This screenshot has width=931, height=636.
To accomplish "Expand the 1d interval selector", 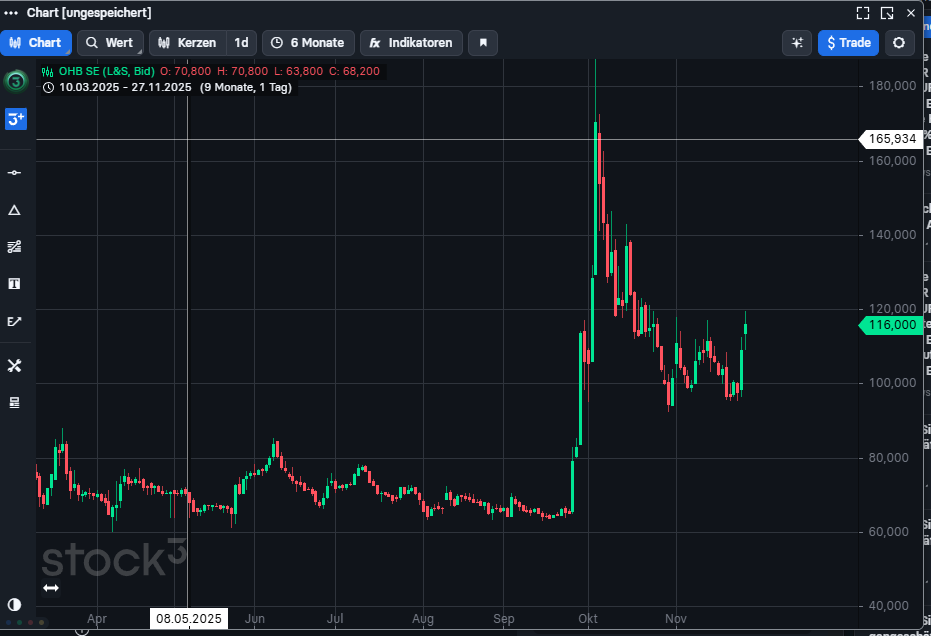I will coord(241,43).
